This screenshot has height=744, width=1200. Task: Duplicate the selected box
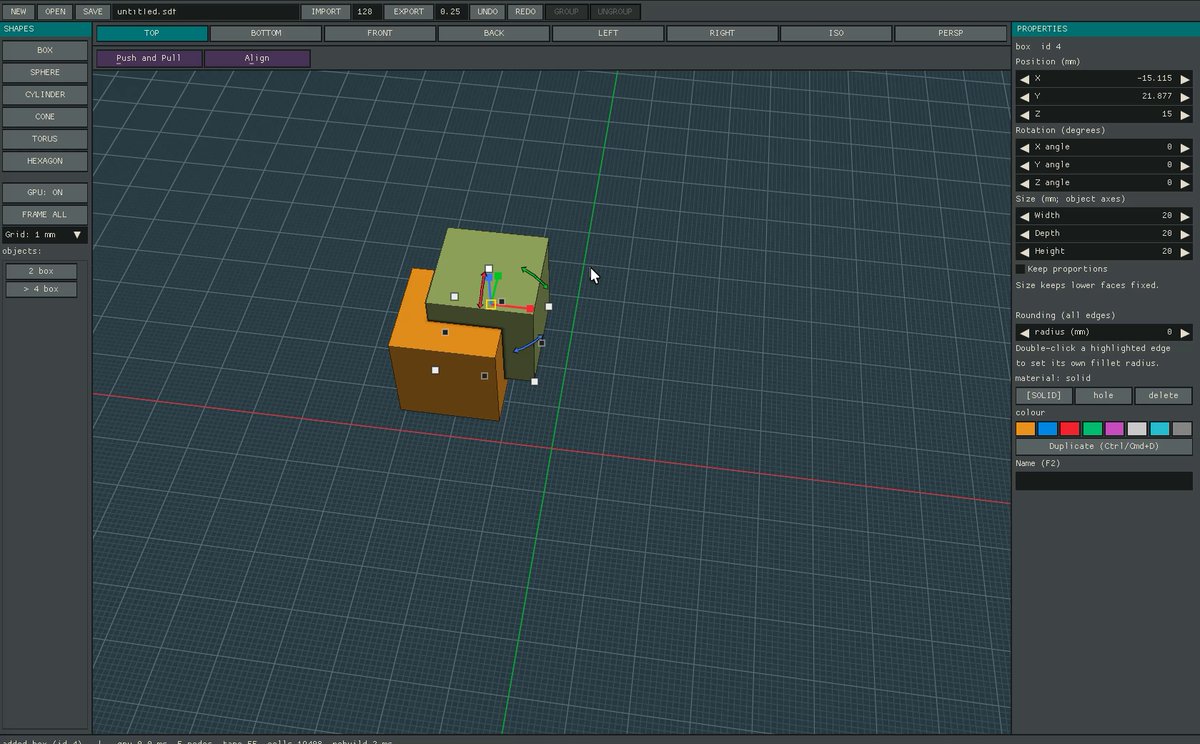click(x=1104, y=446)
